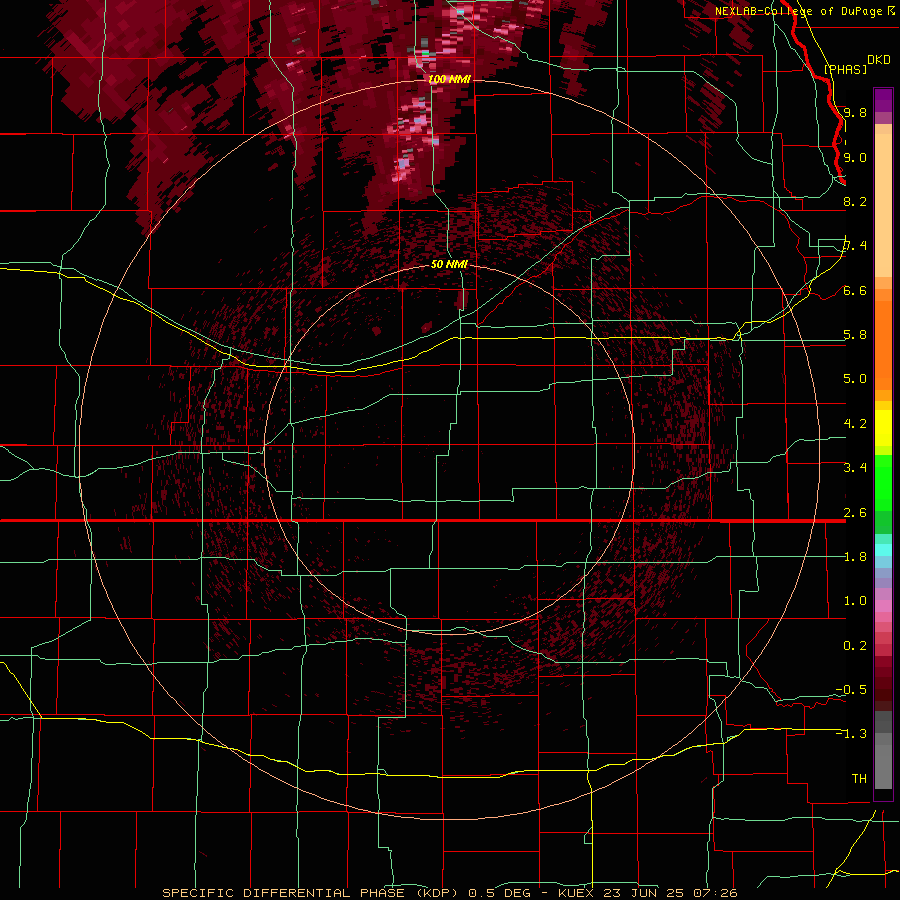
Task: Pick the orange segment of the color bar
Action: click(883, 339)
